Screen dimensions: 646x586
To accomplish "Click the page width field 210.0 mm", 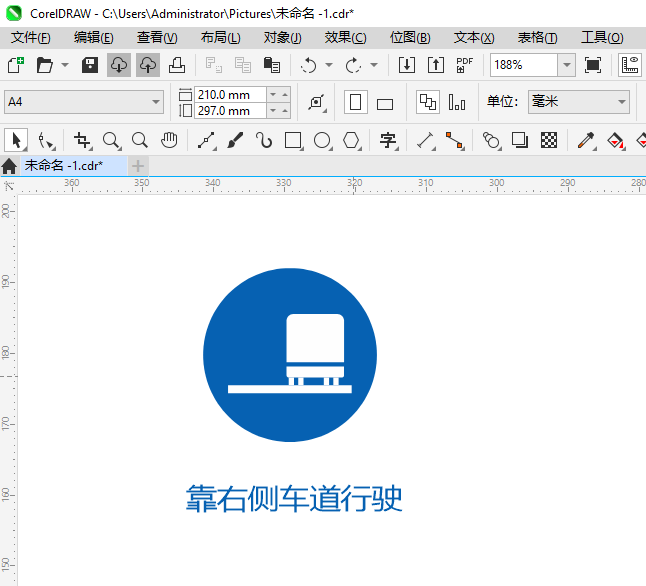I will (230, 95).
